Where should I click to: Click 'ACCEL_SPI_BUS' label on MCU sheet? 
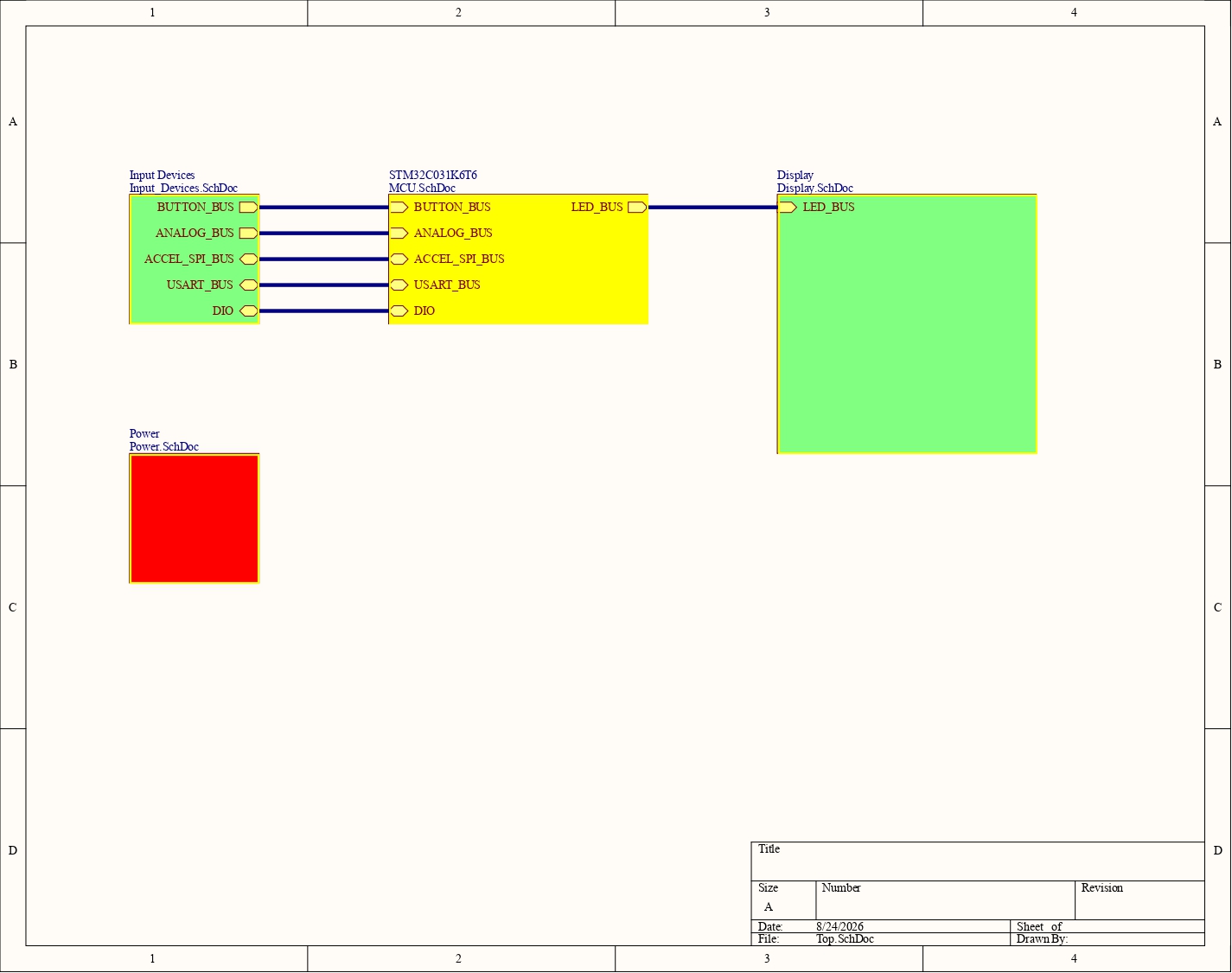(459, 259)
